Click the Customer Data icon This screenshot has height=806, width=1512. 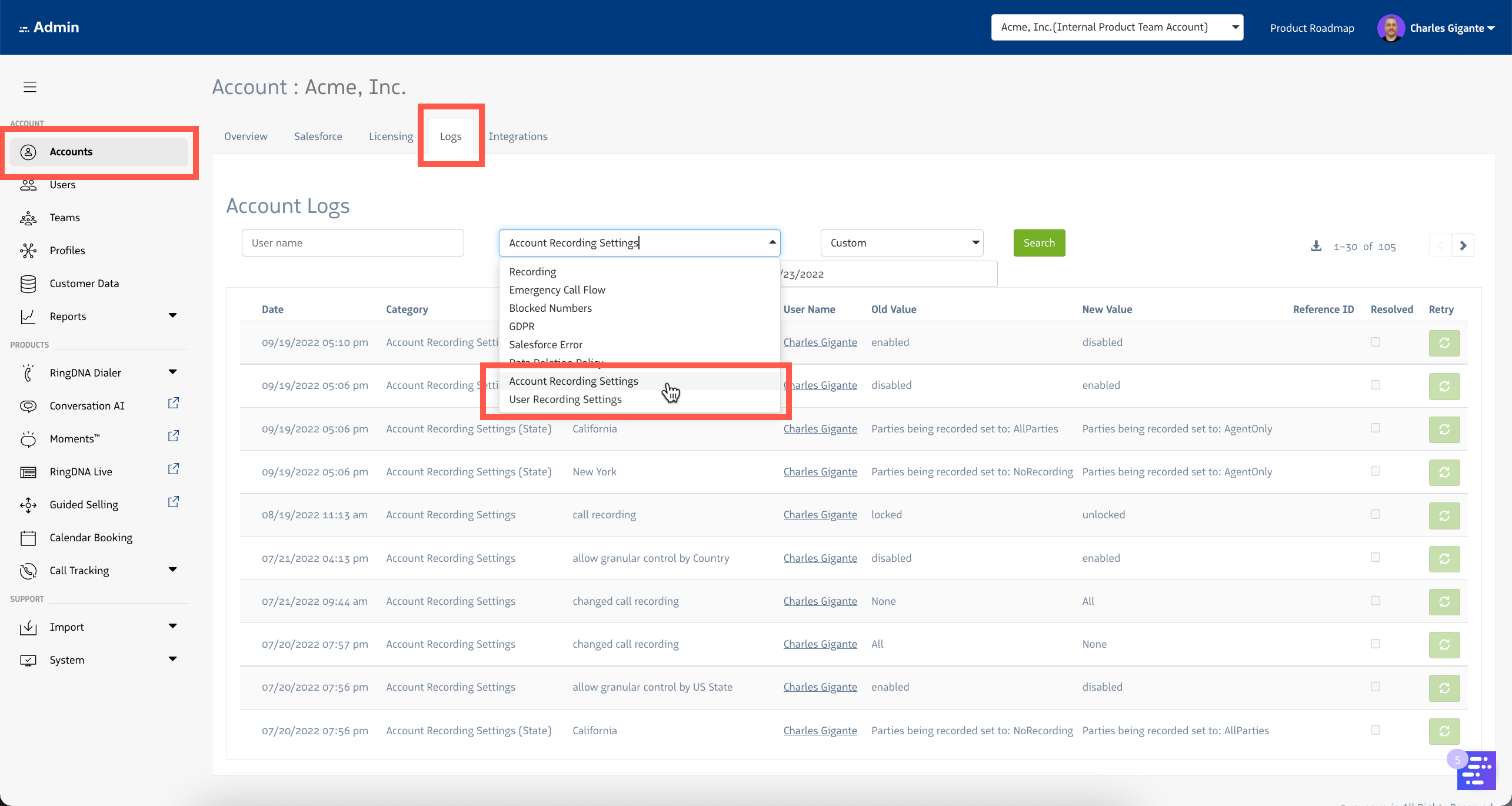click(x=28, y=283)
